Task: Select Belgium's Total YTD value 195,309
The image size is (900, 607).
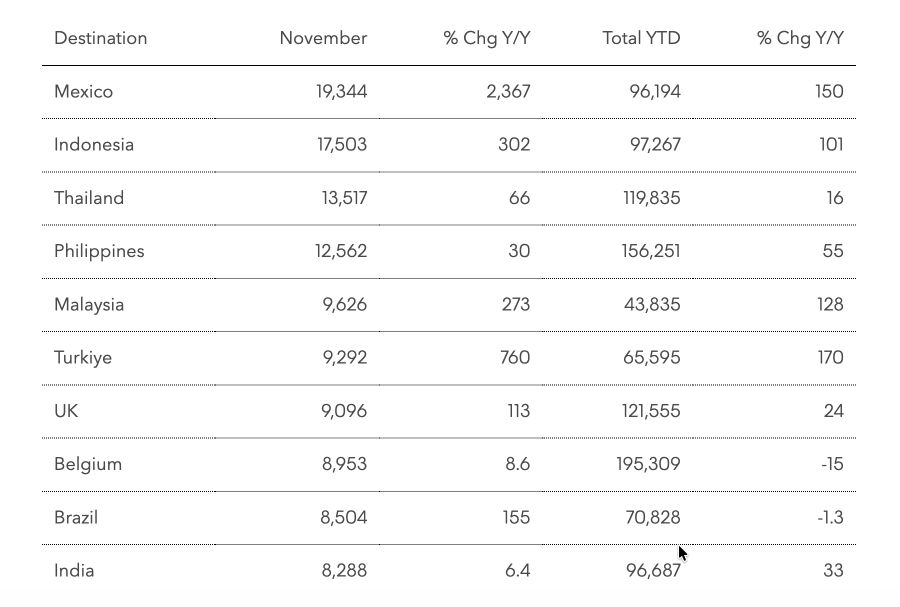Action: click(651, 464)
